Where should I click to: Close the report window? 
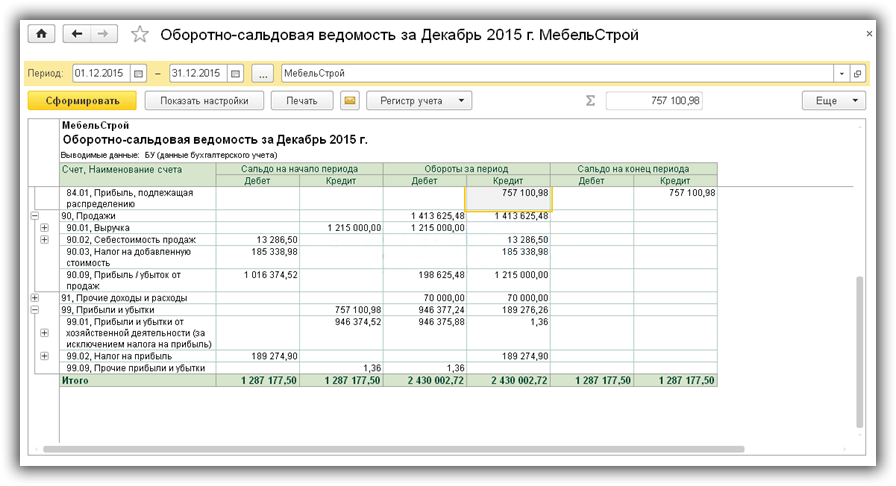(869, 34)
